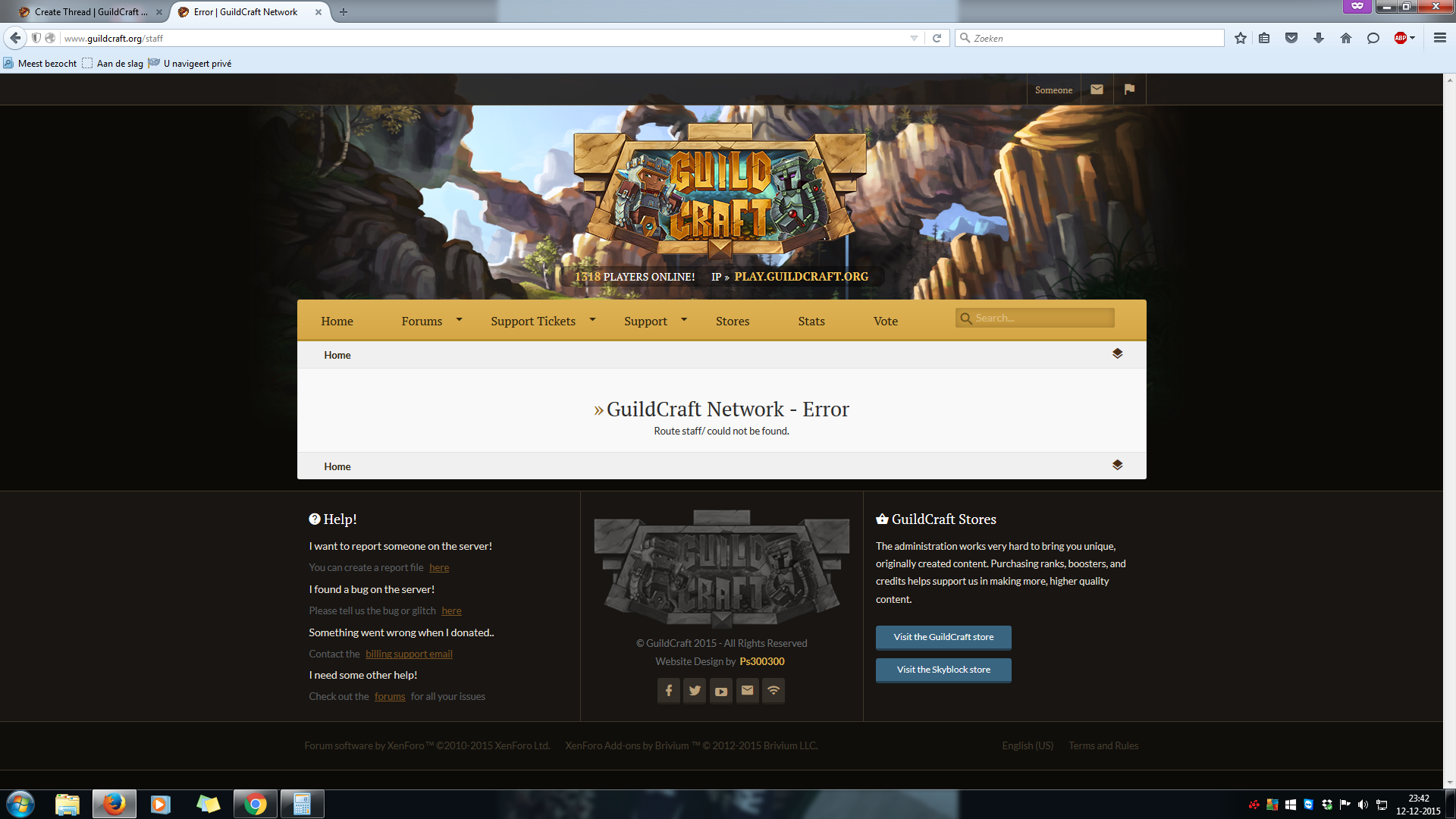Open Windows Start menu
1456x819 pixels.
(20, 804)
